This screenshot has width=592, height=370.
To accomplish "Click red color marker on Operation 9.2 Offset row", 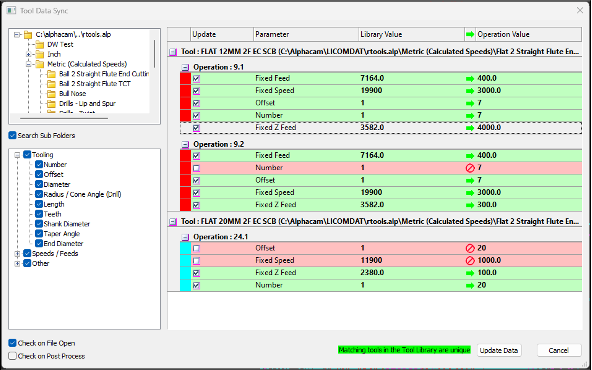I will tap(185, 180).
